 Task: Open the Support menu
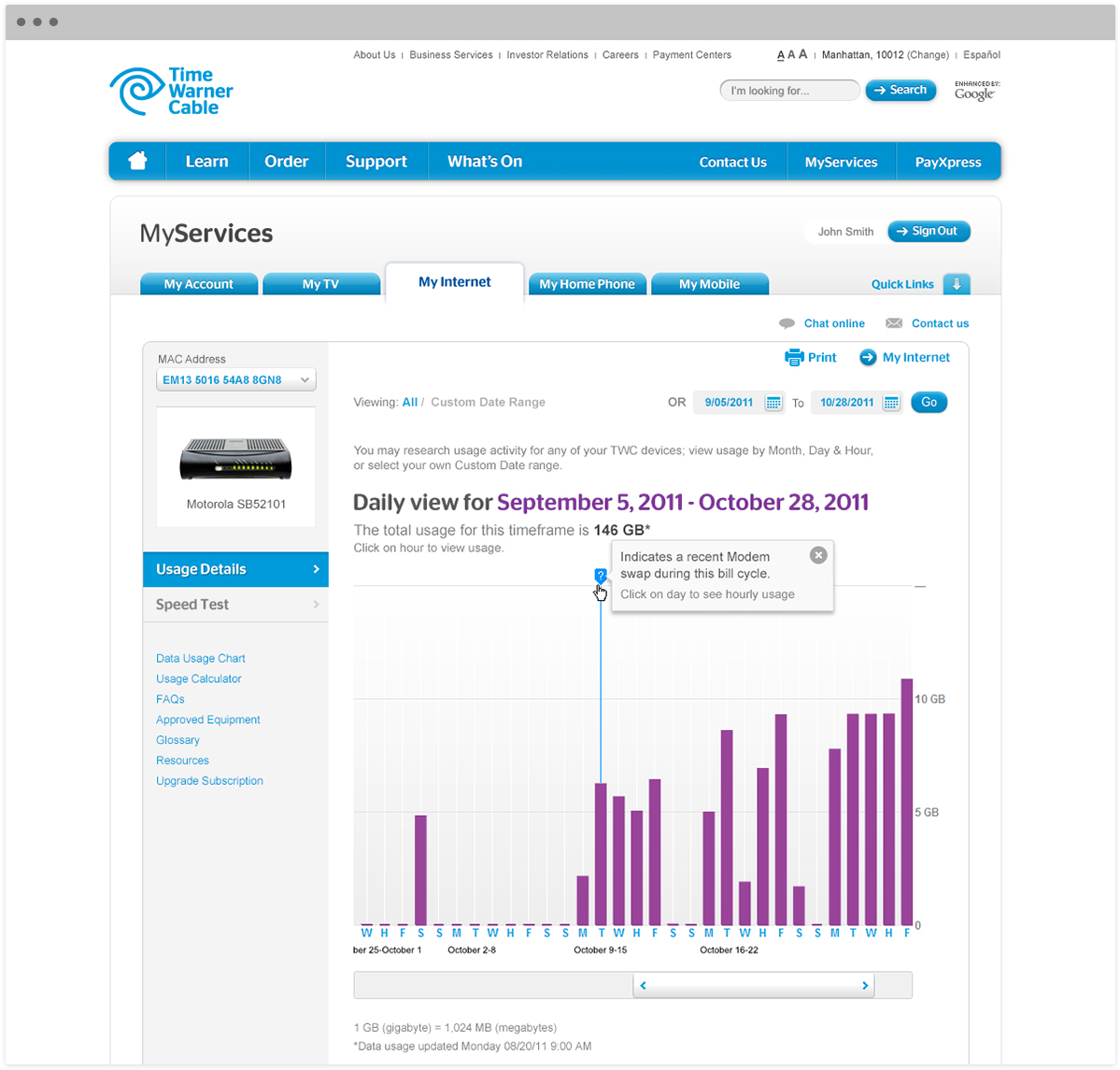[376, 161]
